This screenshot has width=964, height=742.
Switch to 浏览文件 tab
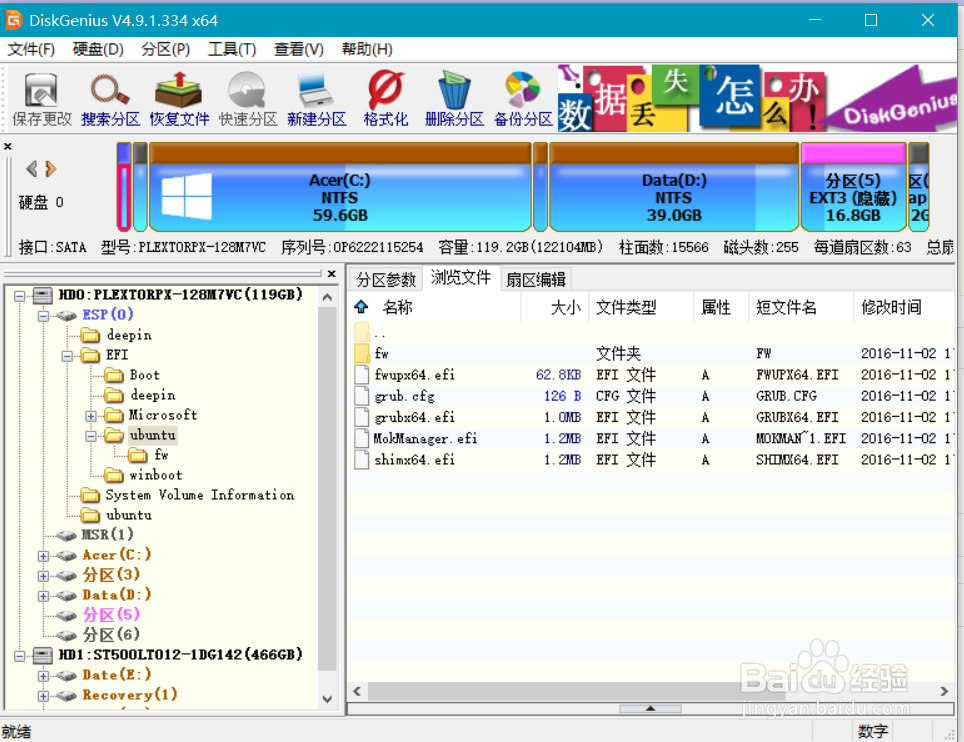[460, 278]
